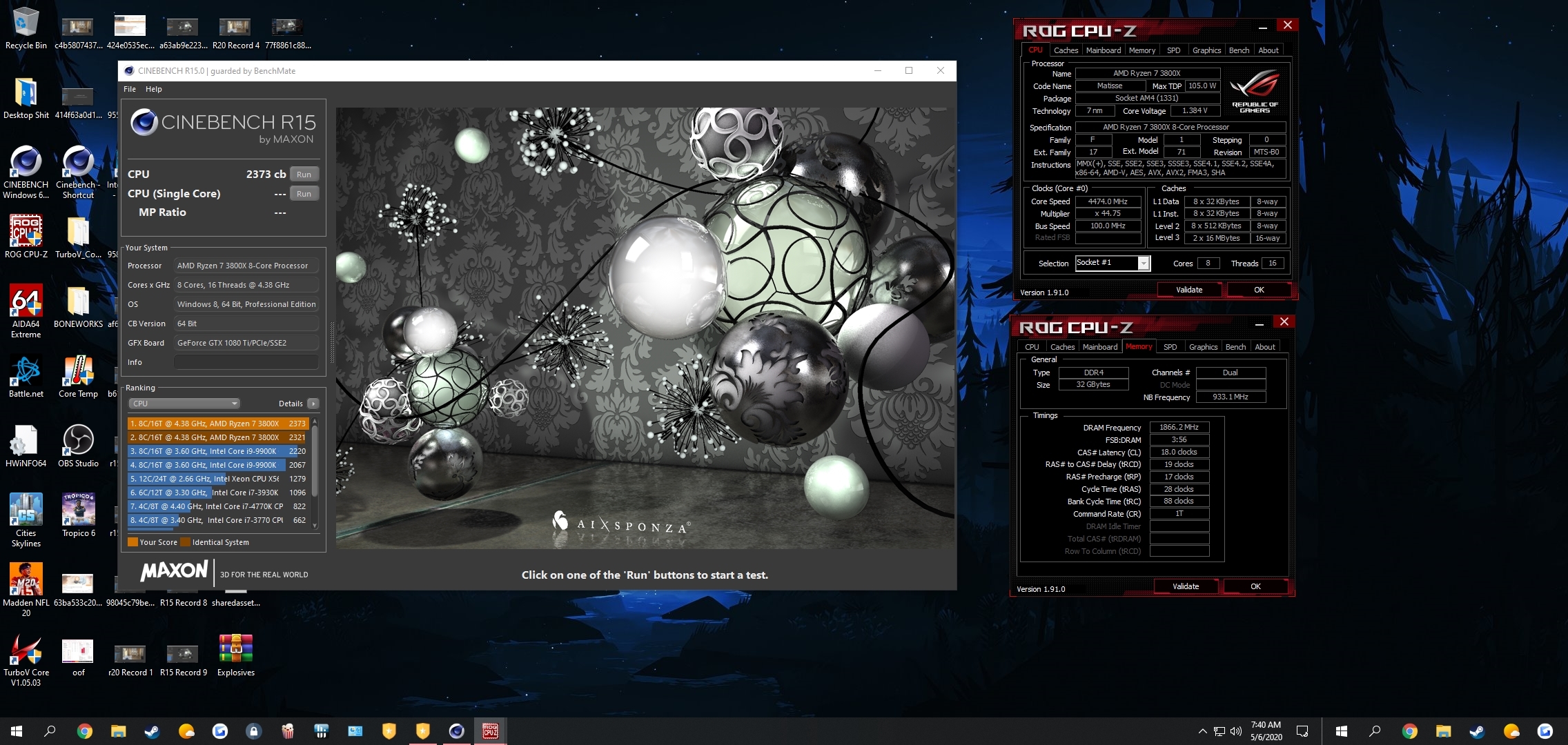Open AIDA64 Extreme desktop icon
Viewport: 1568px width, 745px height.
tap(26, 311)
